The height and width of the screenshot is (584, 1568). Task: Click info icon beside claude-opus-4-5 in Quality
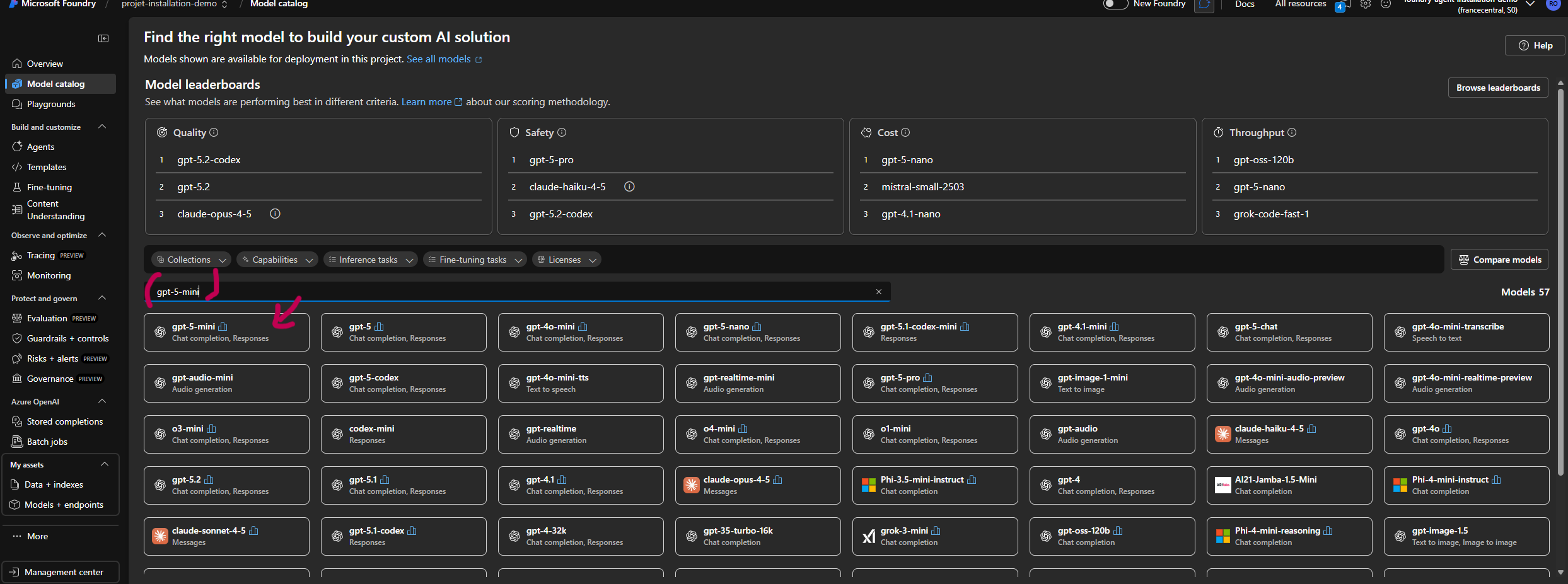(275, 214)
